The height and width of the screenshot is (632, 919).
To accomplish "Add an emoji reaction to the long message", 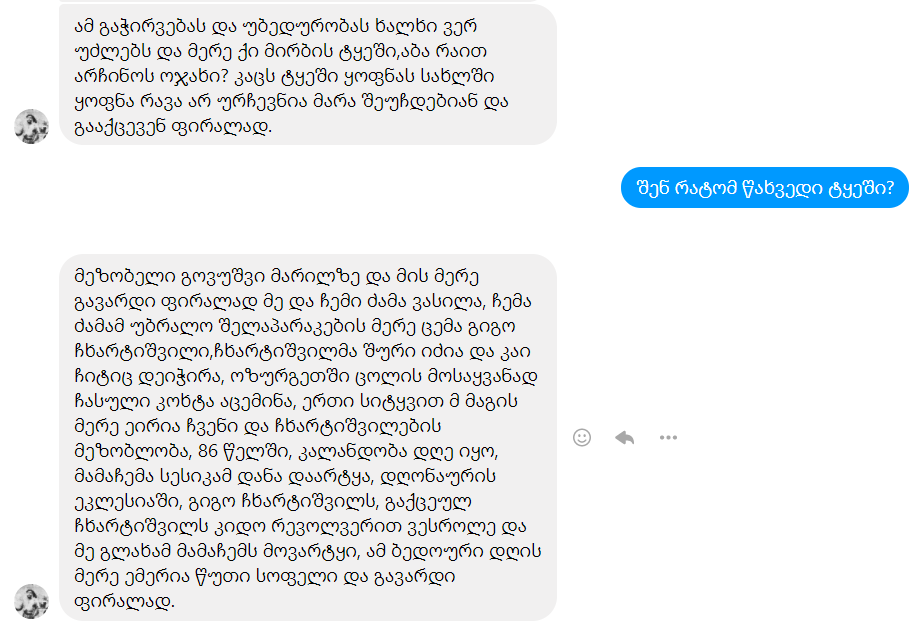I will 581,437.
